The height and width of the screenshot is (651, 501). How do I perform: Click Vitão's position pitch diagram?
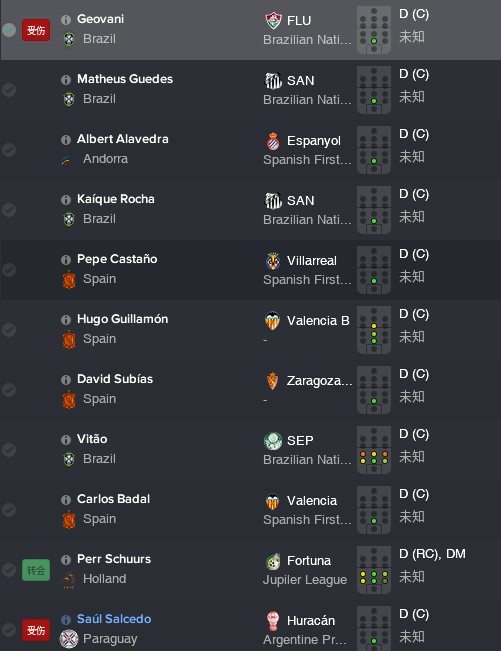pyautogui.click(x=374, y=450)
